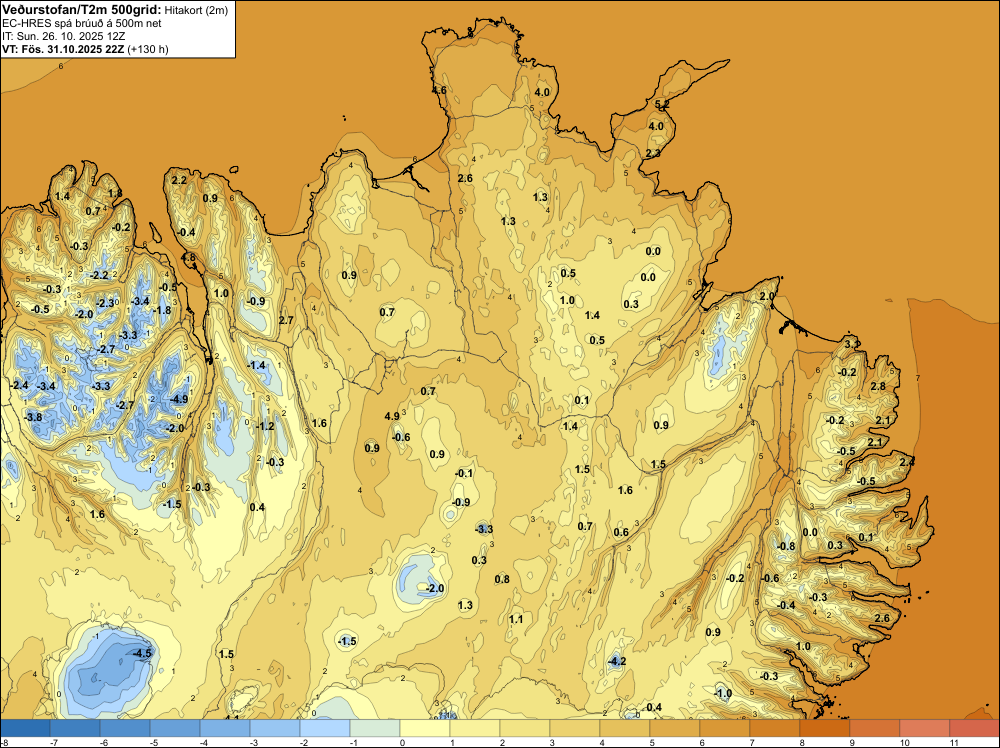The height and width of the screenshot is (748, 1000).
Task: Click the temperature value '-1.0'
Action: point(723,693)
